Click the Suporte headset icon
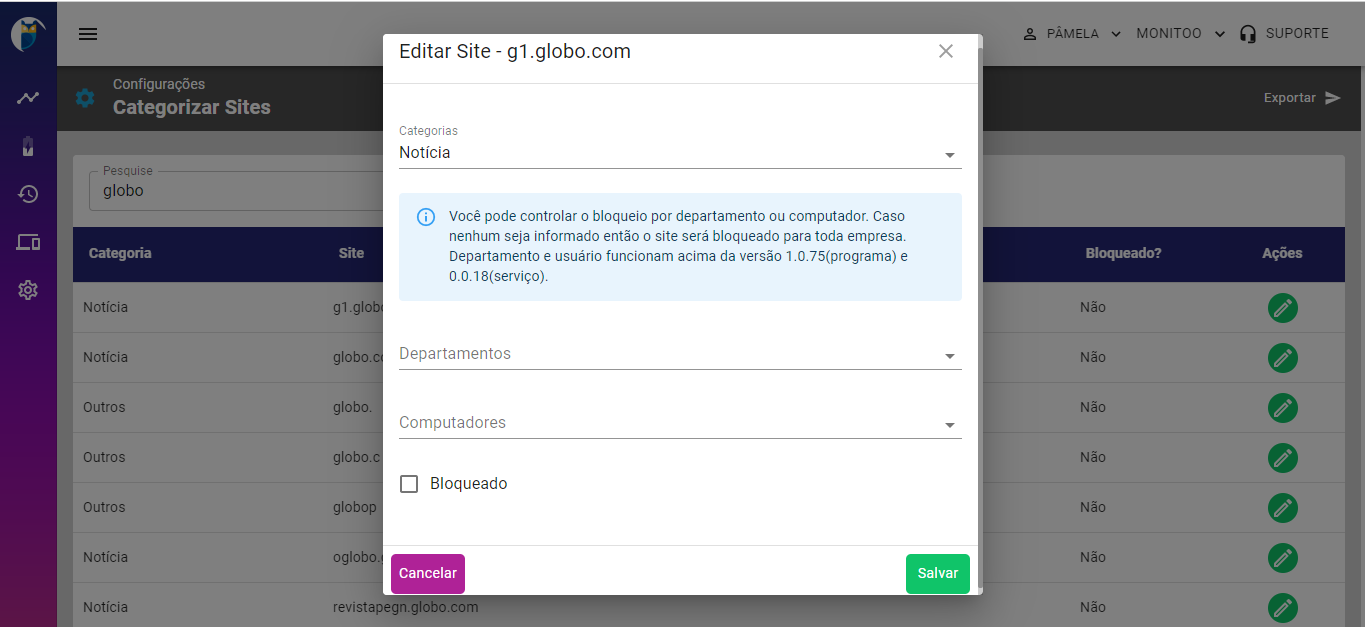Screen dimensions: 1365x627 click(x=1246, y=33)
